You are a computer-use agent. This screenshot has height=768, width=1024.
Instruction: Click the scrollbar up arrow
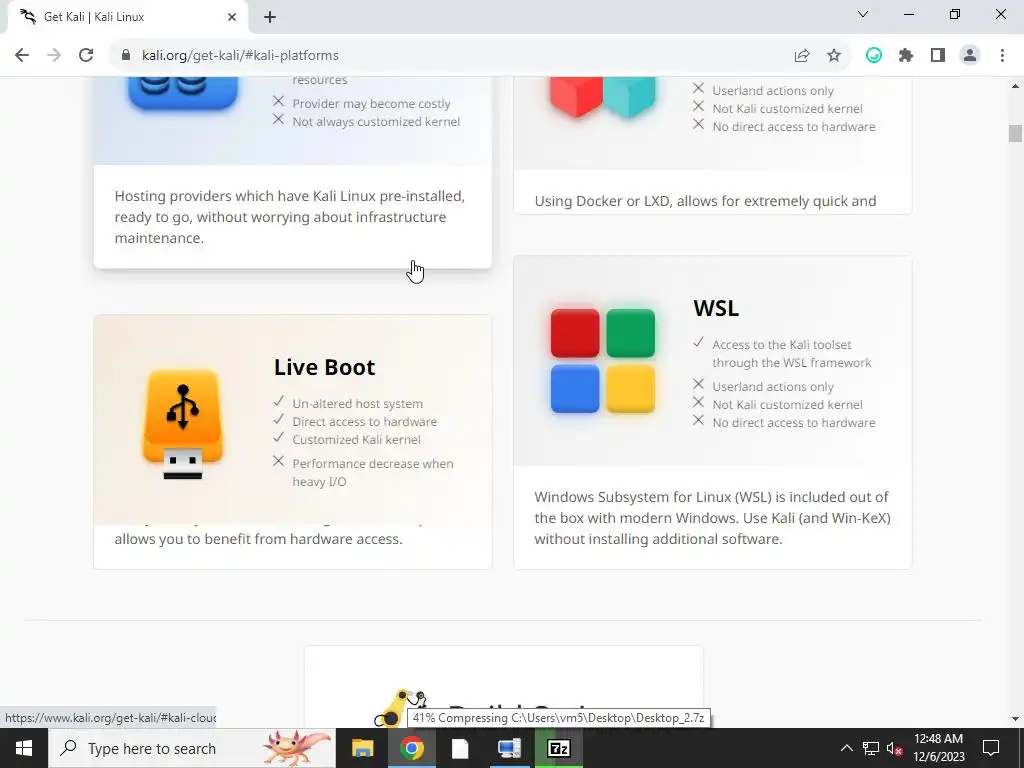[1015, 86]
